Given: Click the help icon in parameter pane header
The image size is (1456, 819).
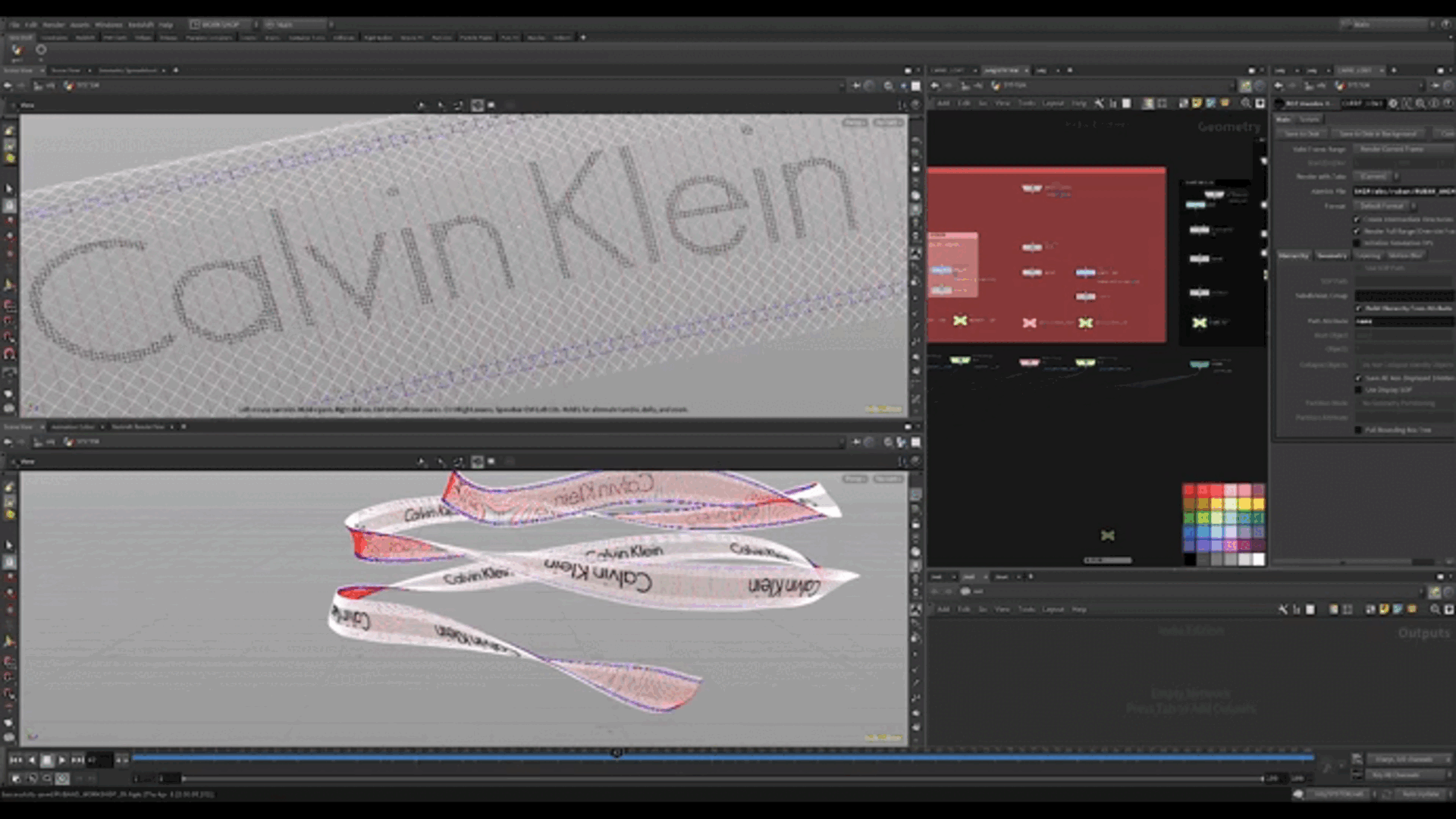Looking at the screenshot, I should point(1448,103).
